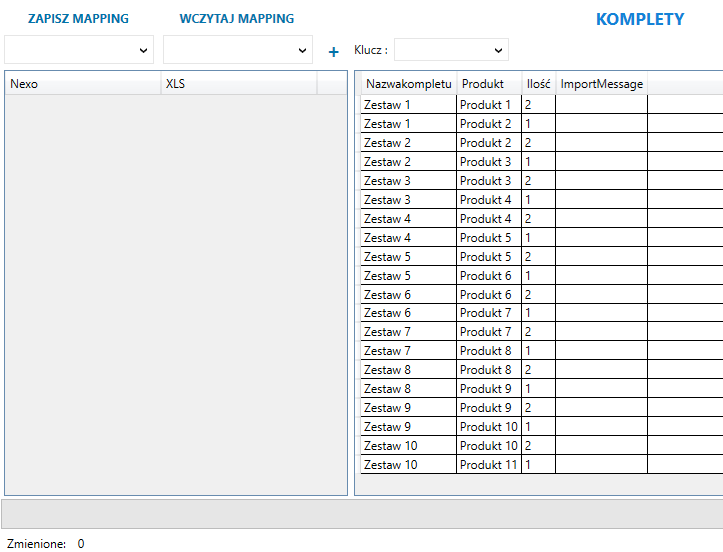Sort by Nazwakompletu column header
Screen dimensions: 723x552
(408, 84)
